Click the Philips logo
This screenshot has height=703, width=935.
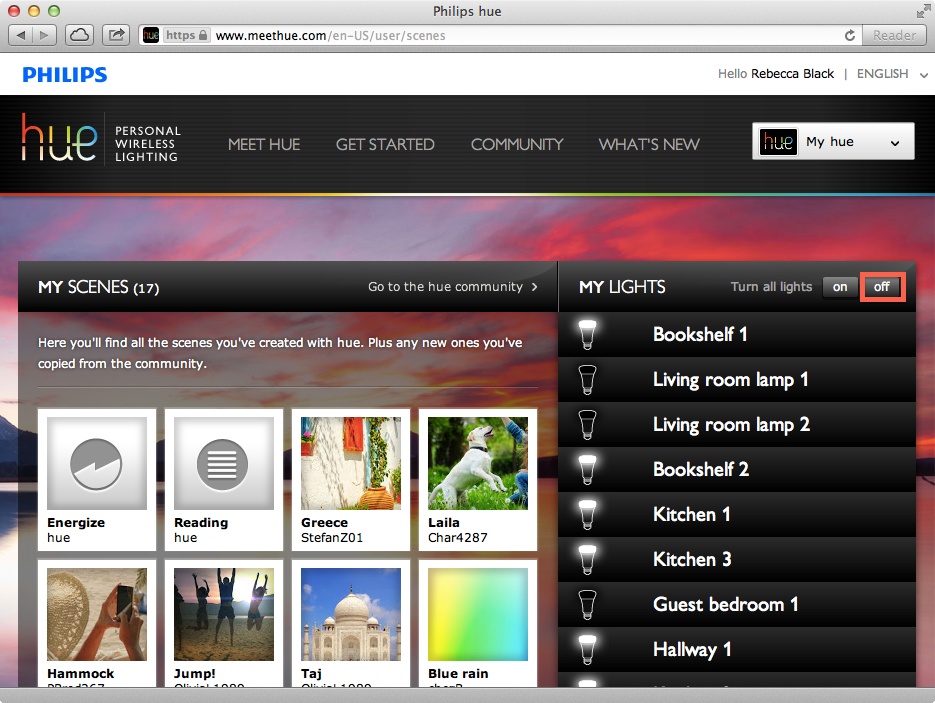pos(65,75)
